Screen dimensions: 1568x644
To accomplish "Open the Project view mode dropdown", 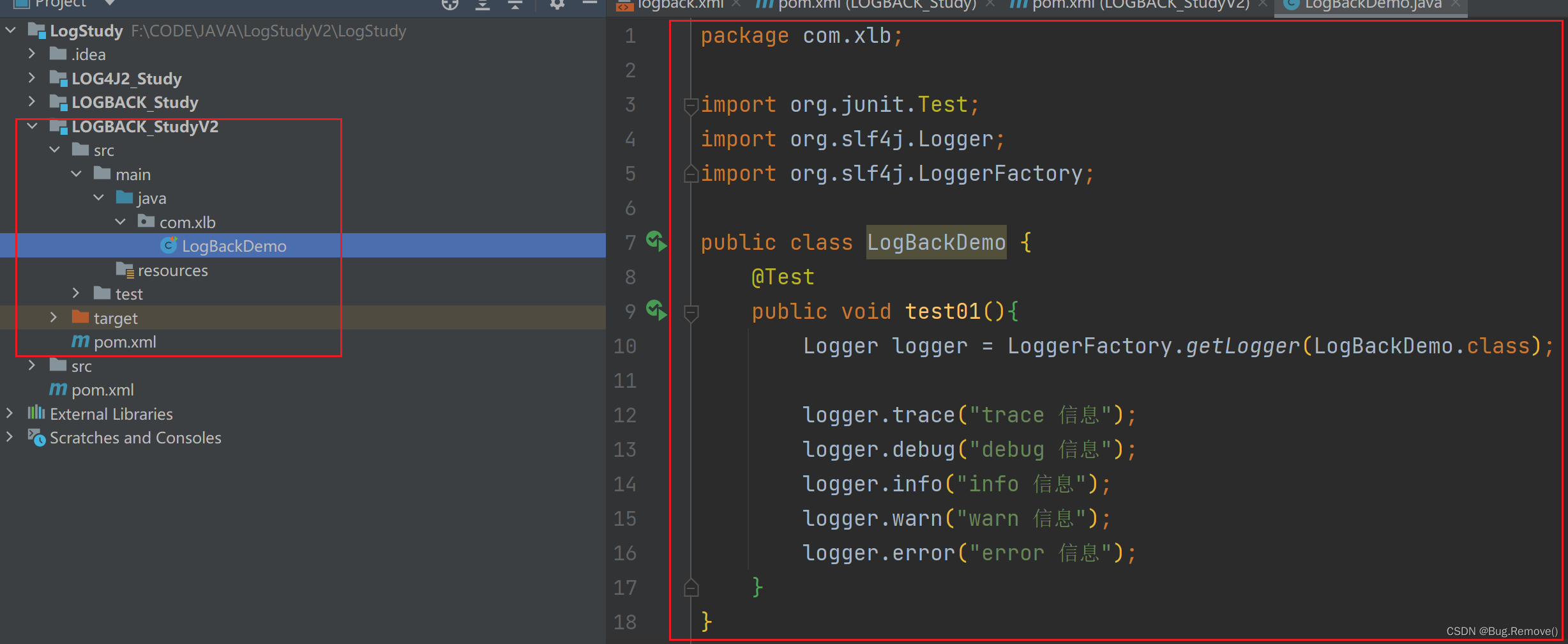I will pos(109,4).
